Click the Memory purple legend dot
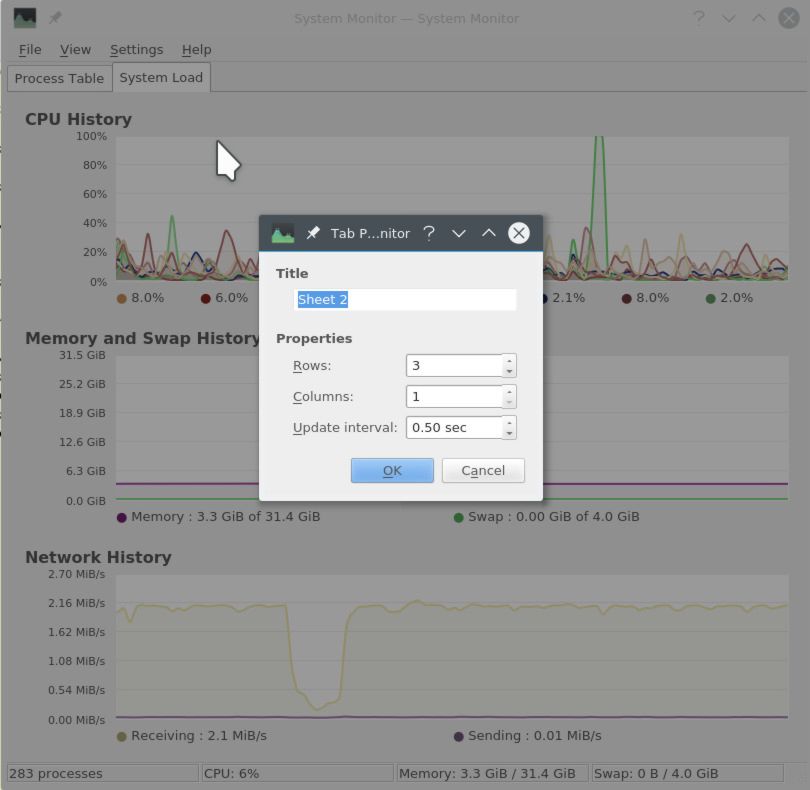The width and height of the screenshot is (810, 790). [122, 518]
